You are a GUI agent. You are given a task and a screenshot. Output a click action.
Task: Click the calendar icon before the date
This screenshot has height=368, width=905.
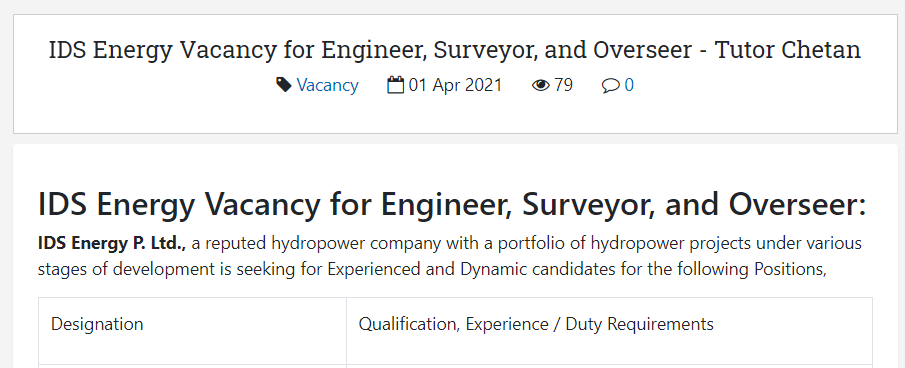coord(395,85)
